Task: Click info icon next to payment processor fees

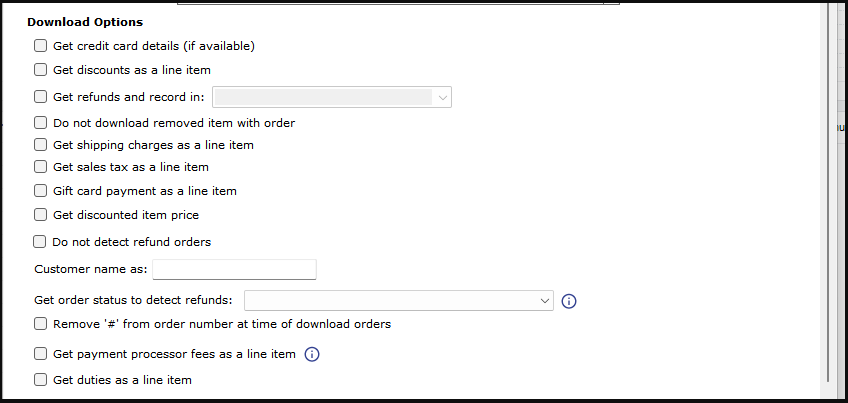Action: [311, 354]
